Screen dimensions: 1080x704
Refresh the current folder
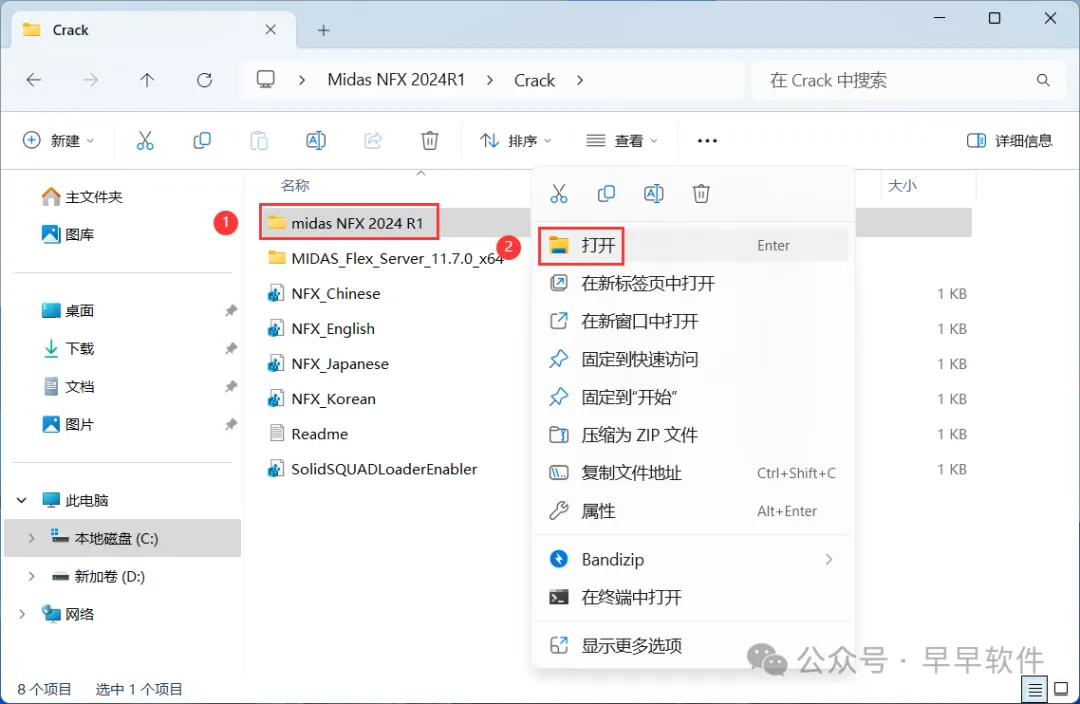pos(205,80)
